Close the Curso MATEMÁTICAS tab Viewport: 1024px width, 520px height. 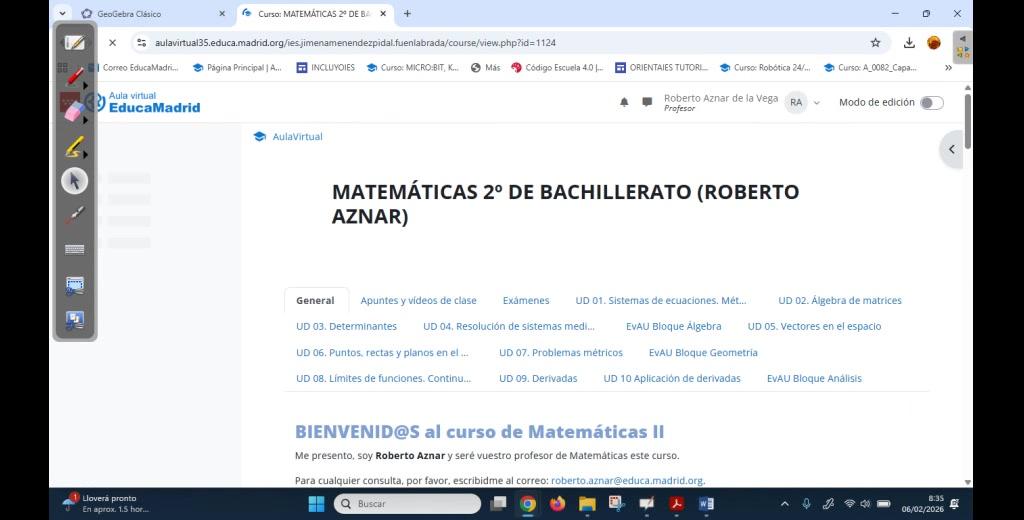tap(383, 14)
